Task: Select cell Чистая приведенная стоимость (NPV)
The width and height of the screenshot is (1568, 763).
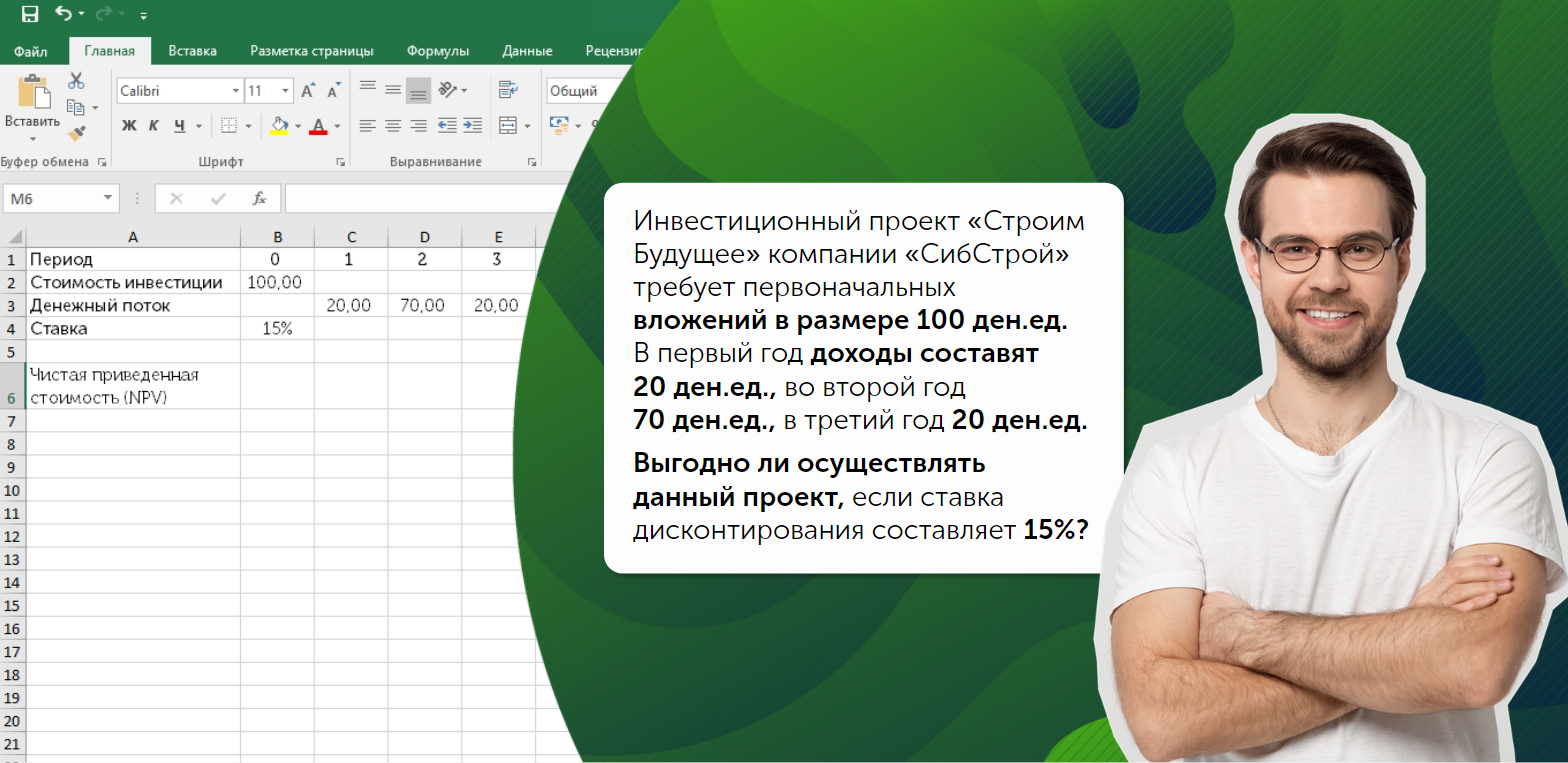Action: click(133, 385)
